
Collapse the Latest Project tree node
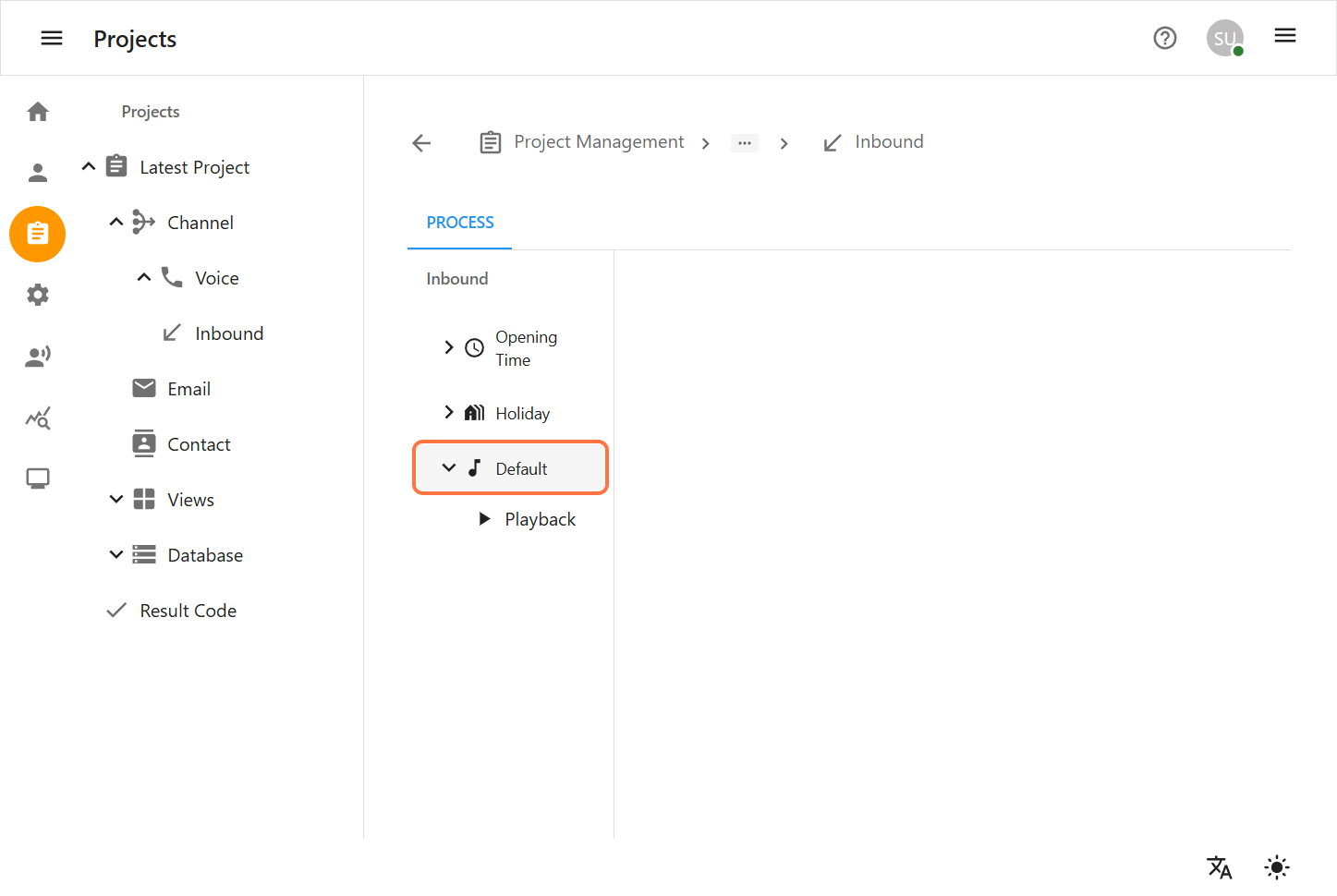click(x=89, y=167)
